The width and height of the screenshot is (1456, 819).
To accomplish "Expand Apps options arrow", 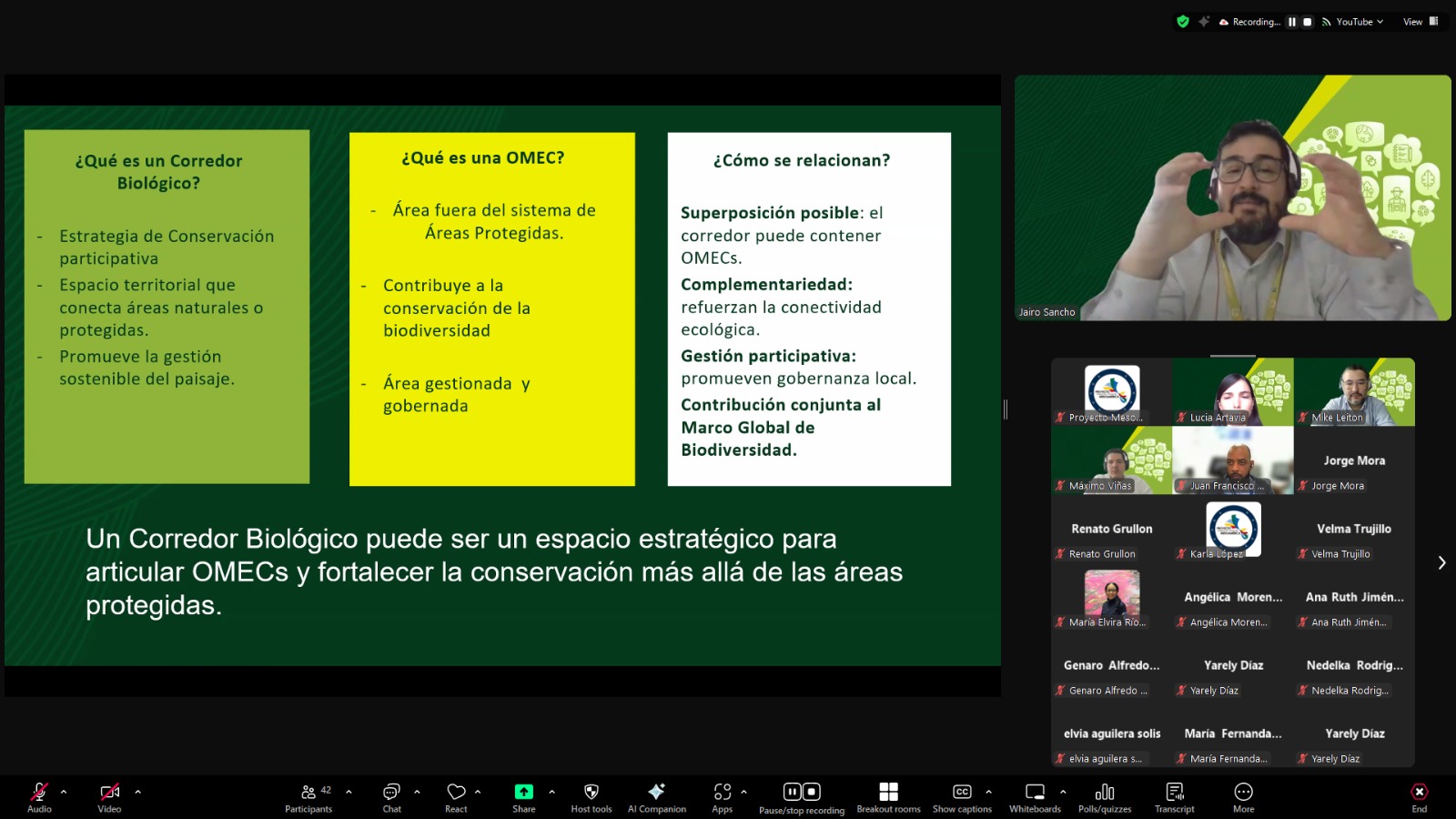I will click(743, 792).
